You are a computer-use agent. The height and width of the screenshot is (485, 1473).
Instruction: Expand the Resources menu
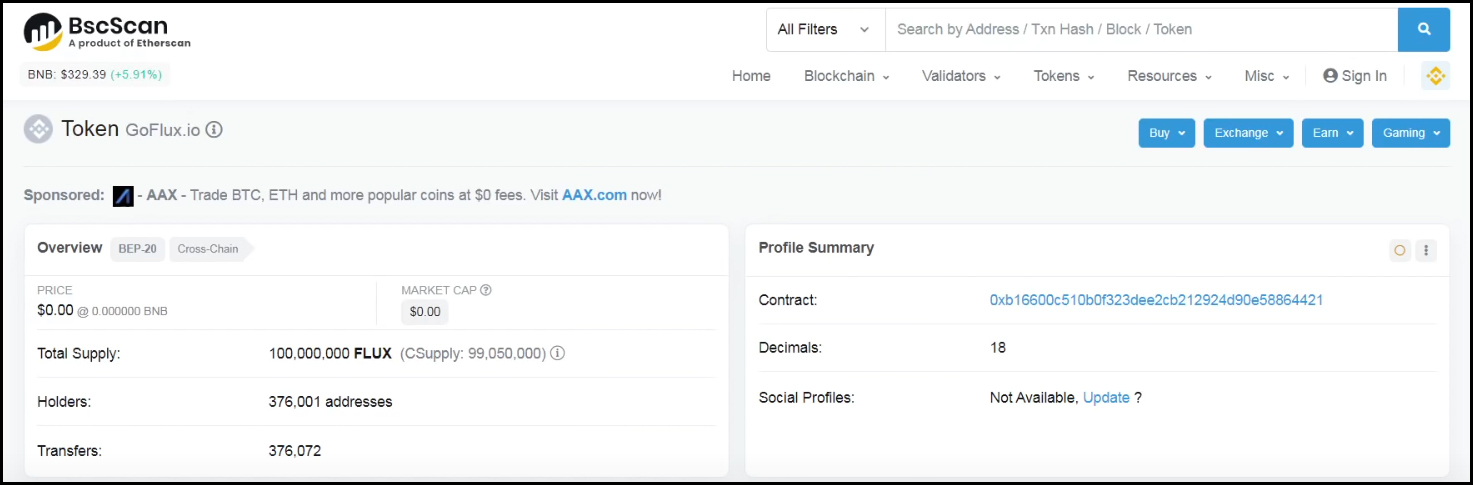point(1169,76)
